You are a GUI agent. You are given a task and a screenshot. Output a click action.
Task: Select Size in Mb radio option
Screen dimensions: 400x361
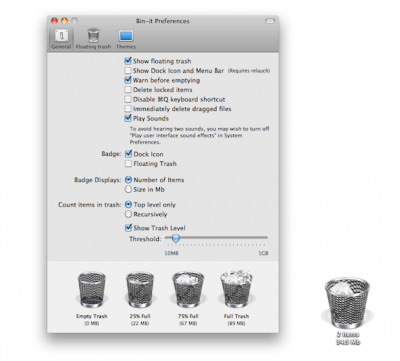pyautogui.click(x=128, y=189)
